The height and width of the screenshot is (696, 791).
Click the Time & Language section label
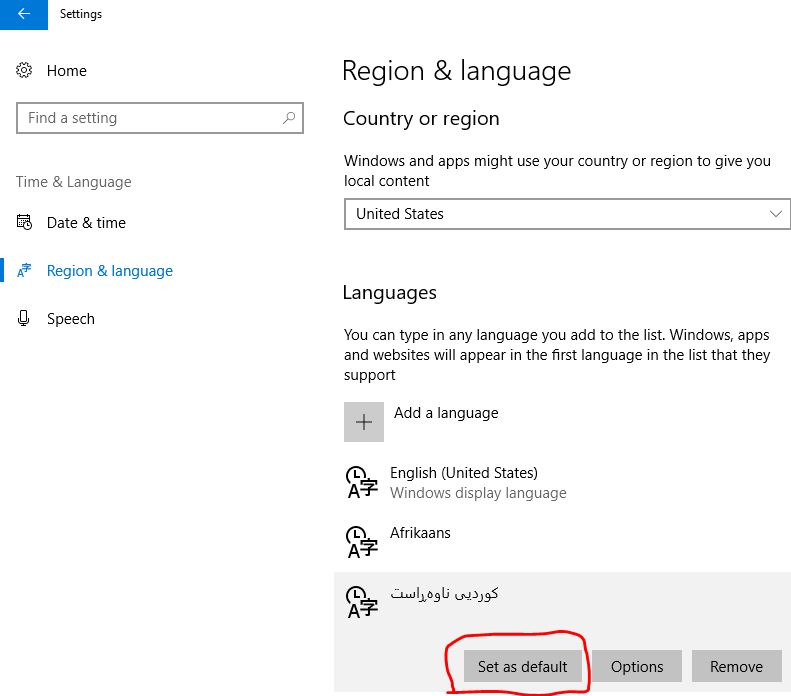pyautogui.click(x=74, y=182)
